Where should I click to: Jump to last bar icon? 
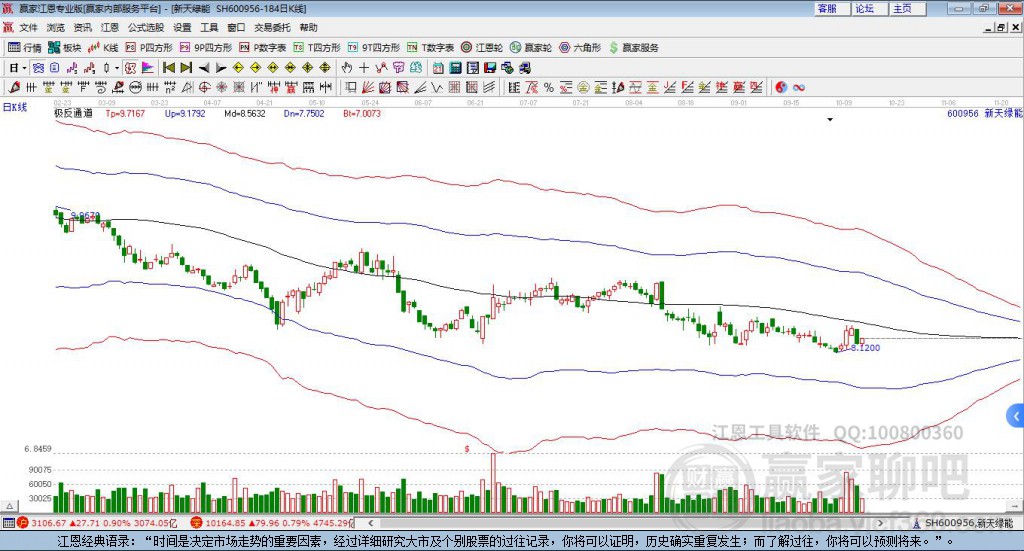186,68
